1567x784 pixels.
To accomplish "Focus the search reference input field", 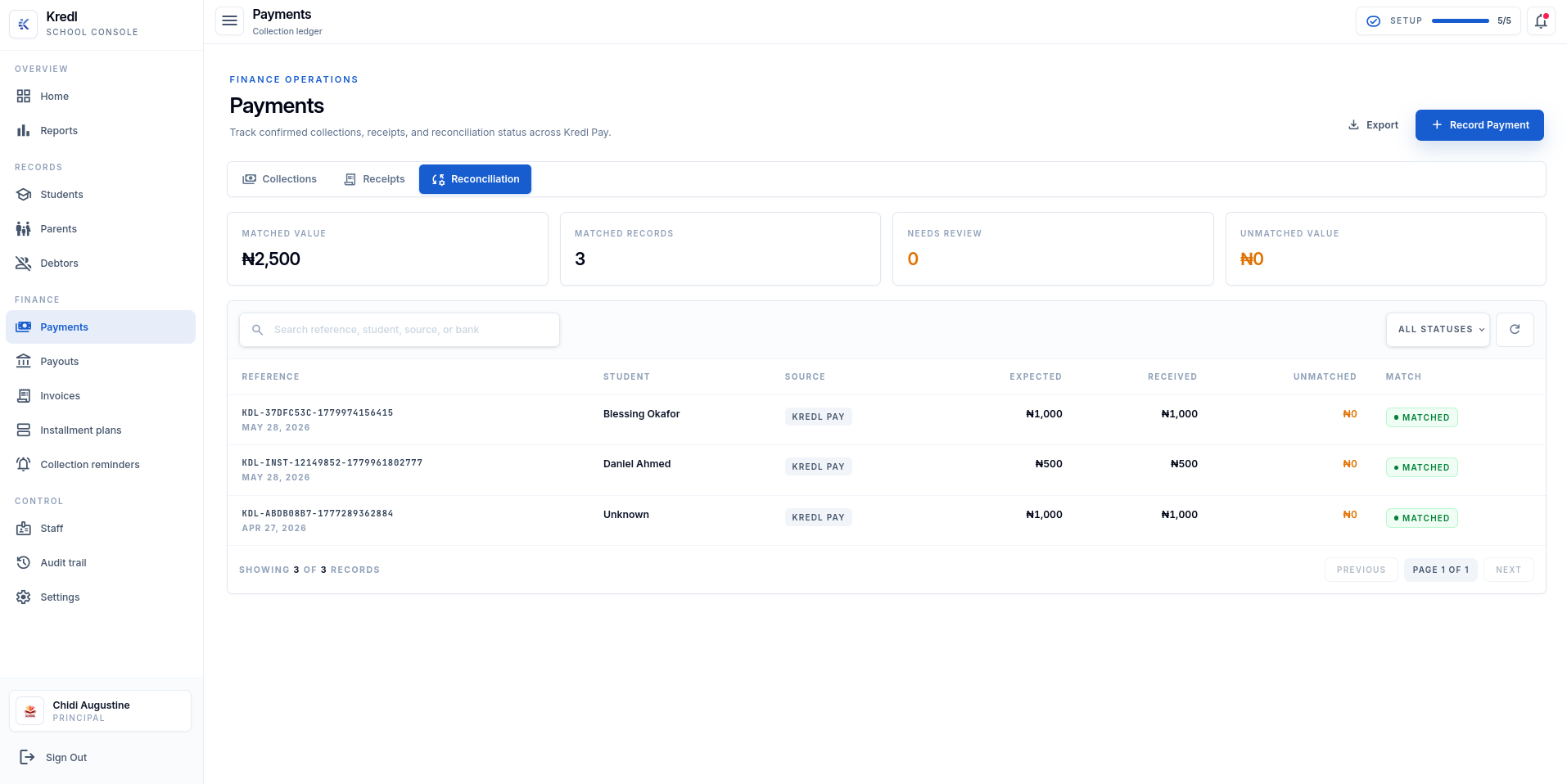I will click(400, 330).
